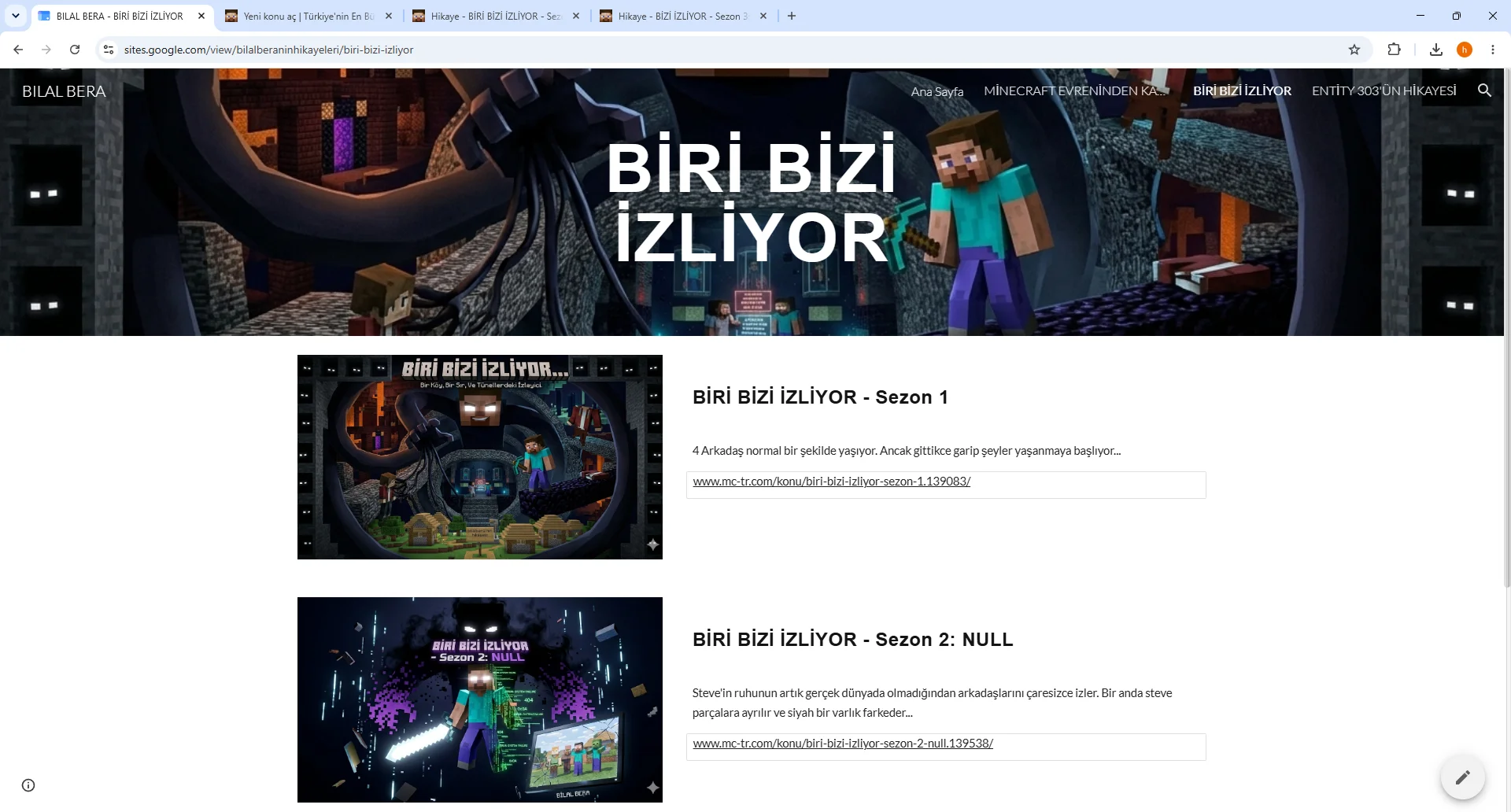Close the 'Yeni konu aç' tab
This screenshot has height=812, width=1511.
point(389,16)
